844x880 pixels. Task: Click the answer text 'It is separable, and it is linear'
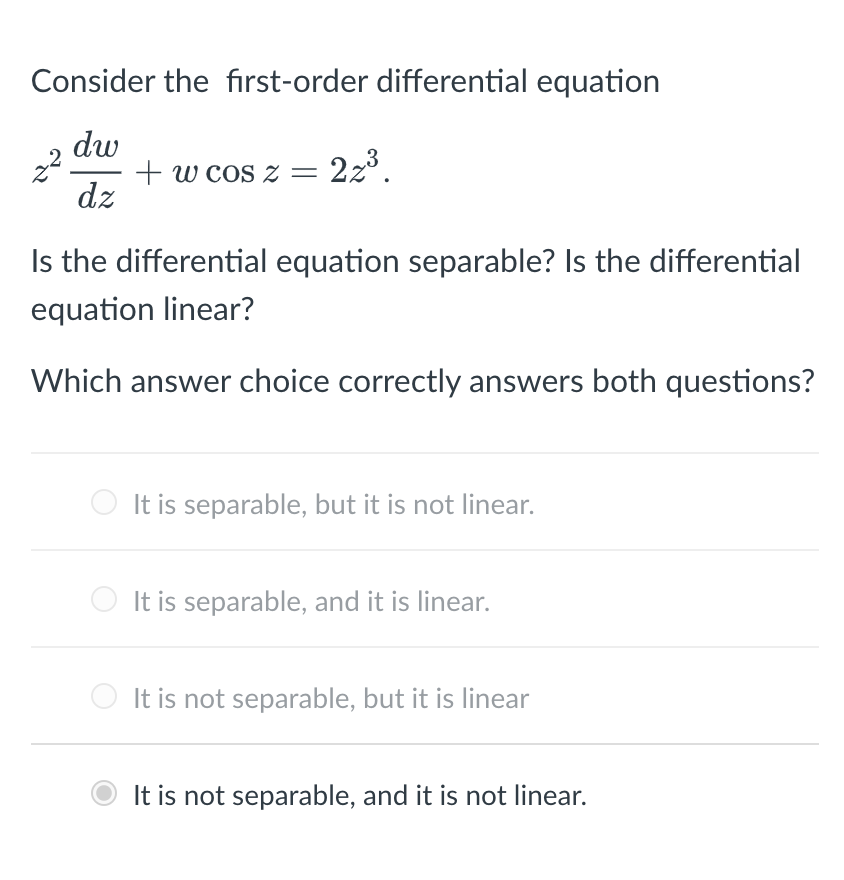click(x=310, y=601)
